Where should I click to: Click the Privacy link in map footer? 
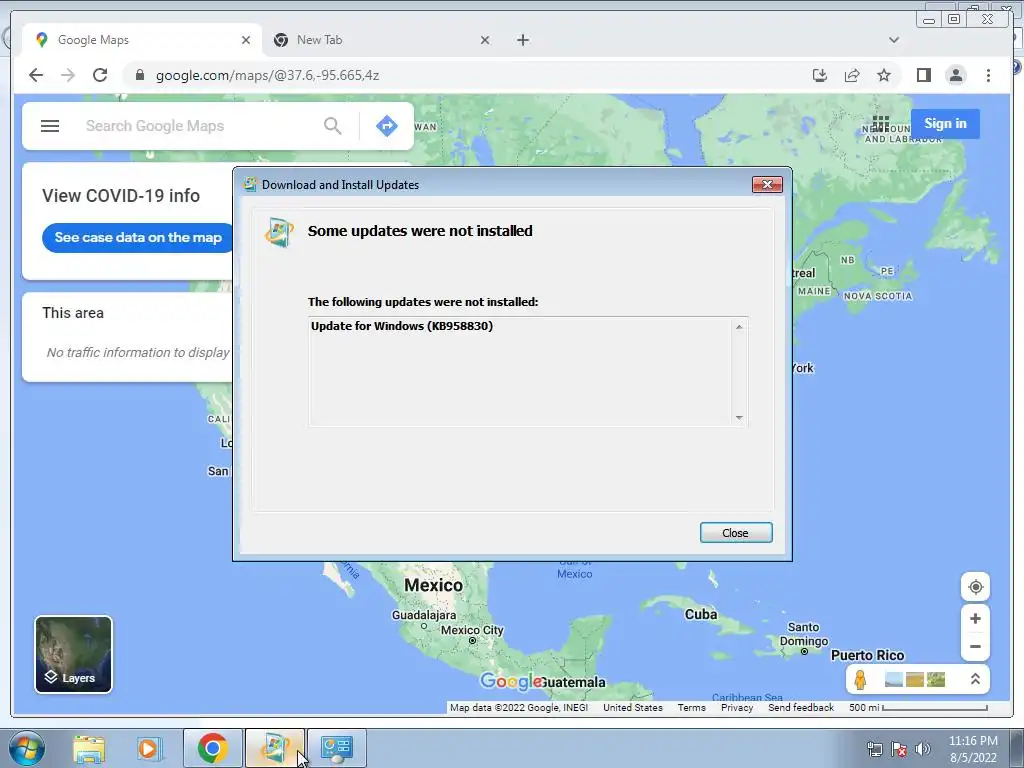pyautogui.click(x=737, y=707)
